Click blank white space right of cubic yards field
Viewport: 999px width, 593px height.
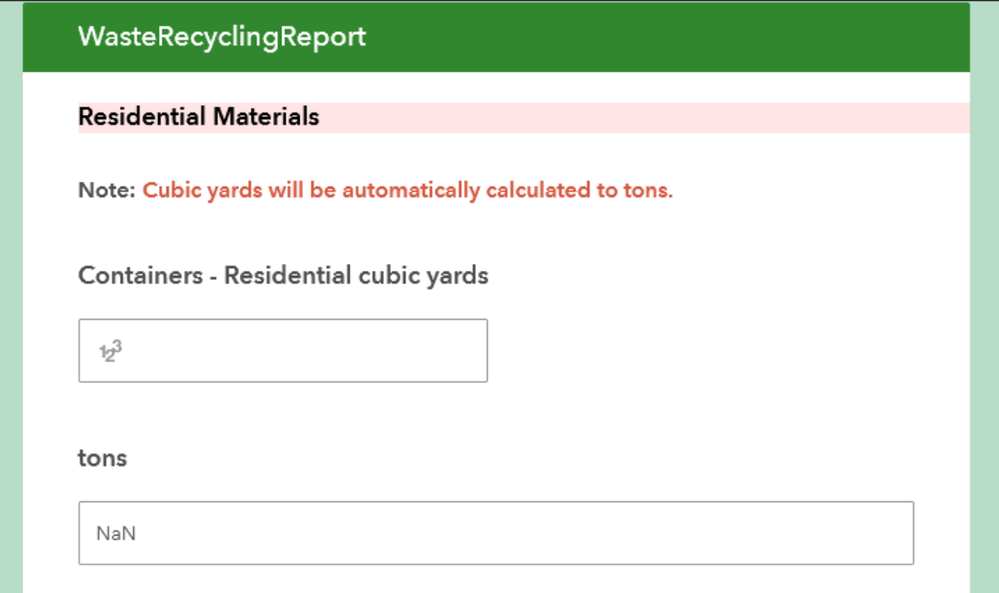[720, 351]
